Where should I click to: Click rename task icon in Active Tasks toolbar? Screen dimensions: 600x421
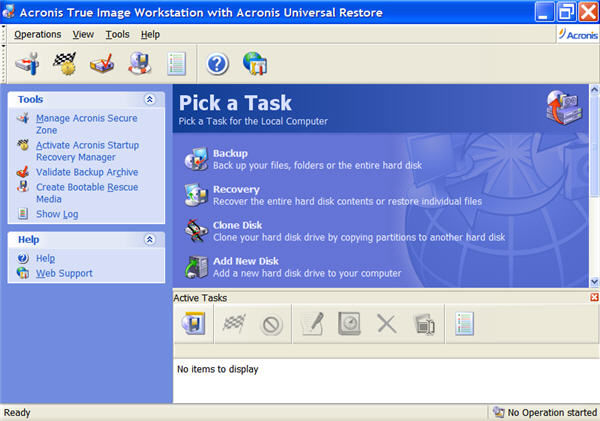click(425, 325)
